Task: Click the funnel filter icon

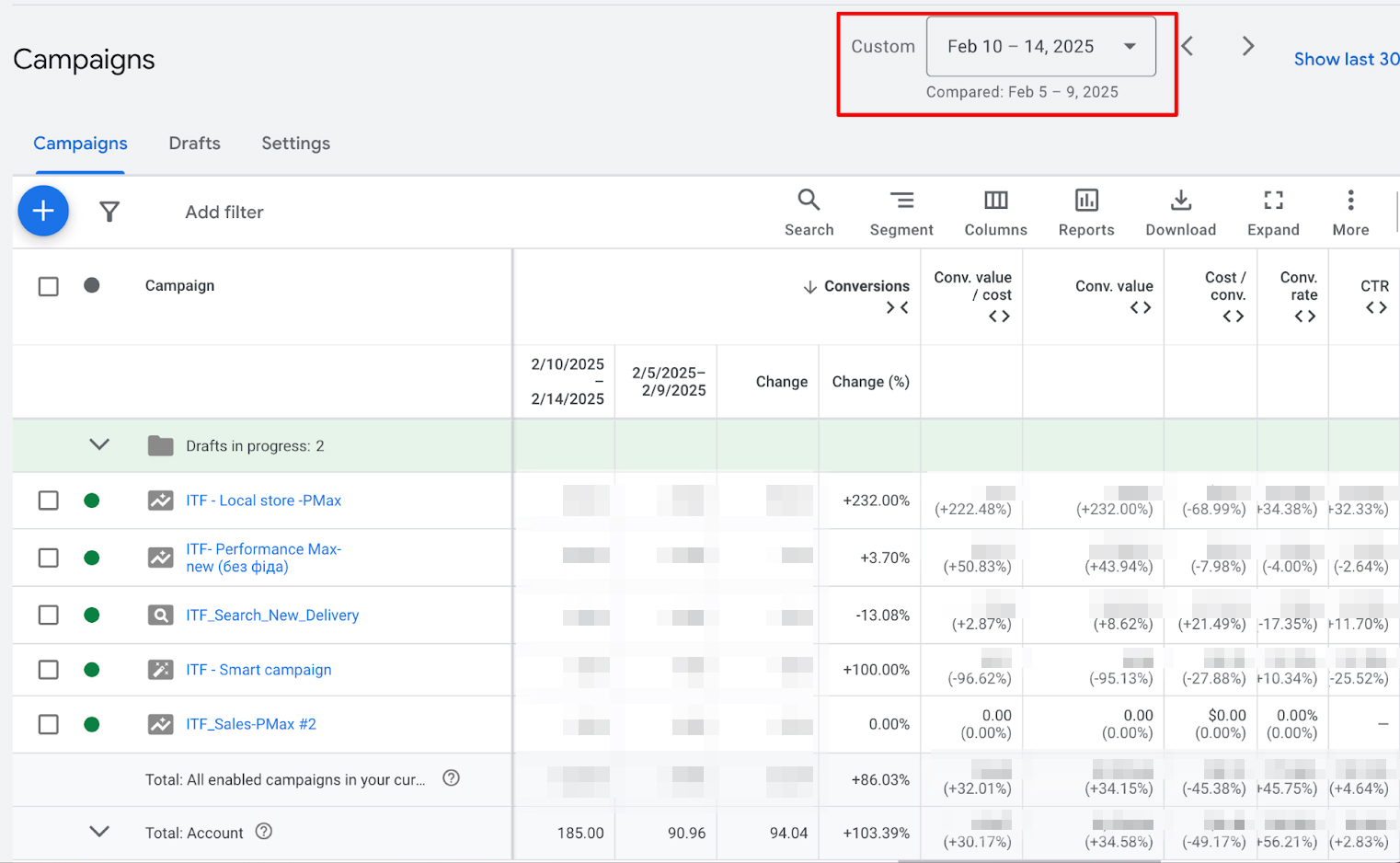Action: pyautogui.click(x=109, y=213)
